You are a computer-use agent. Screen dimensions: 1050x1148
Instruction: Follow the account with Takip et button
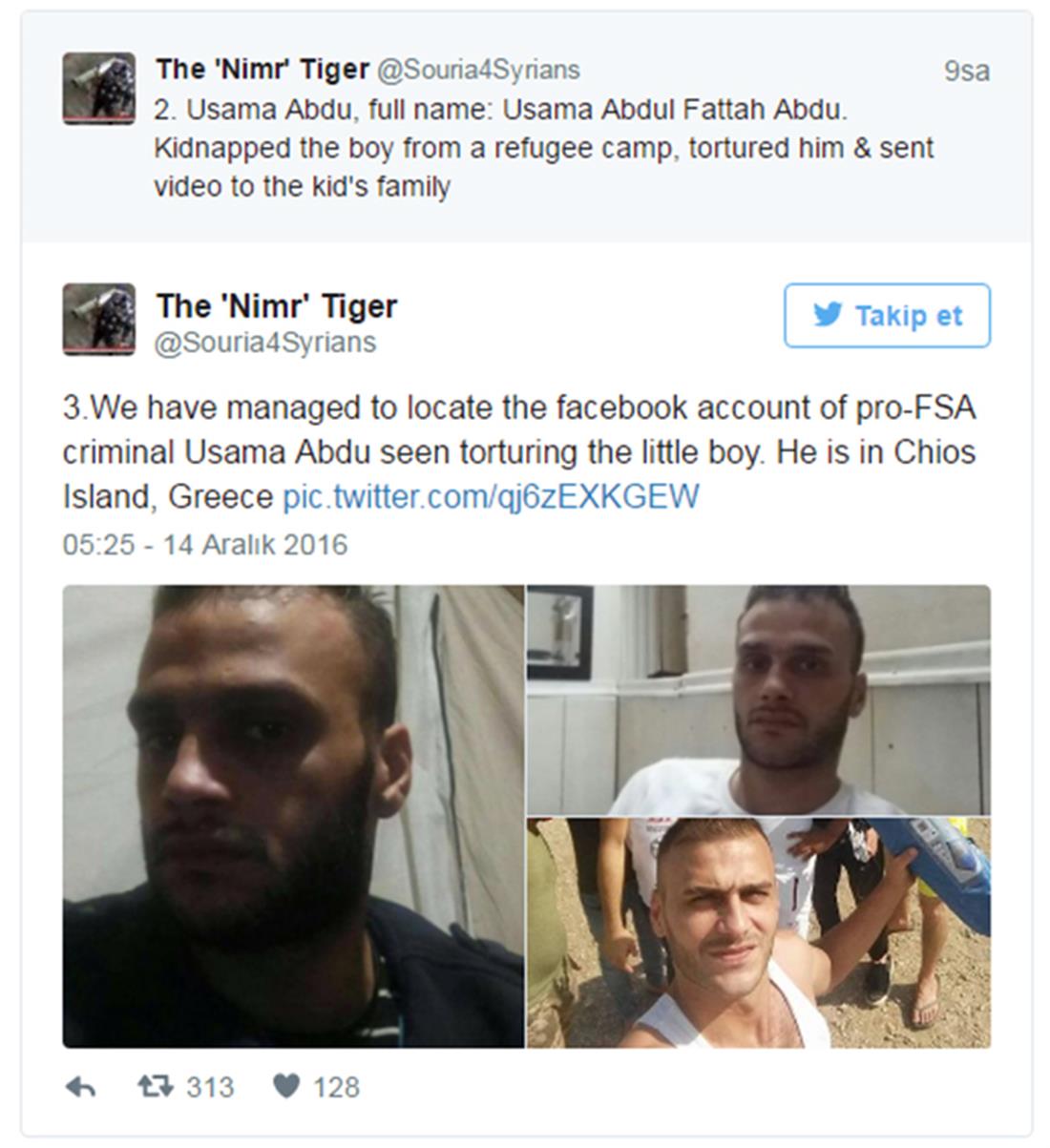[x=888, y=315]
